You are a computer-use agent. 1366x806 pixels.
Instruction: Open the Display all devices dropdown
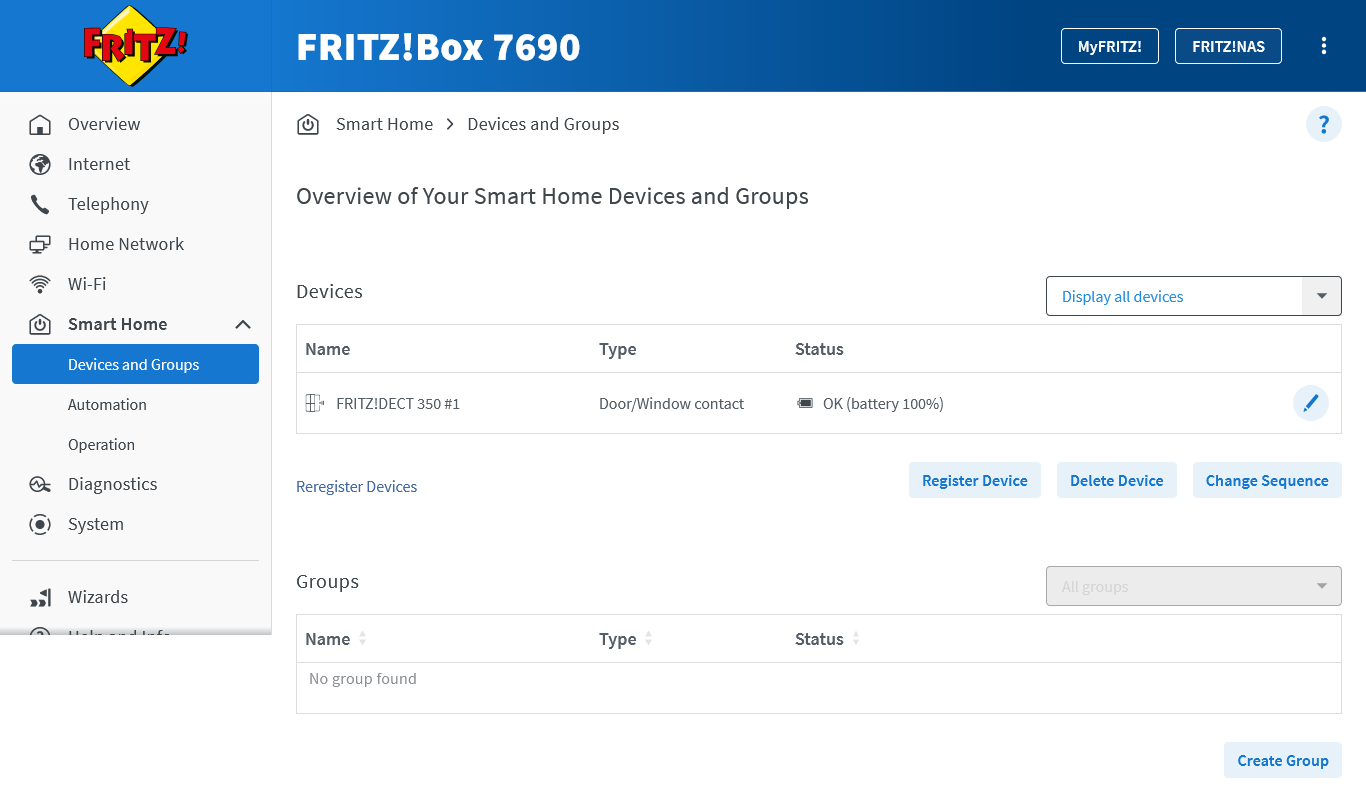(x=1193, y=296)
